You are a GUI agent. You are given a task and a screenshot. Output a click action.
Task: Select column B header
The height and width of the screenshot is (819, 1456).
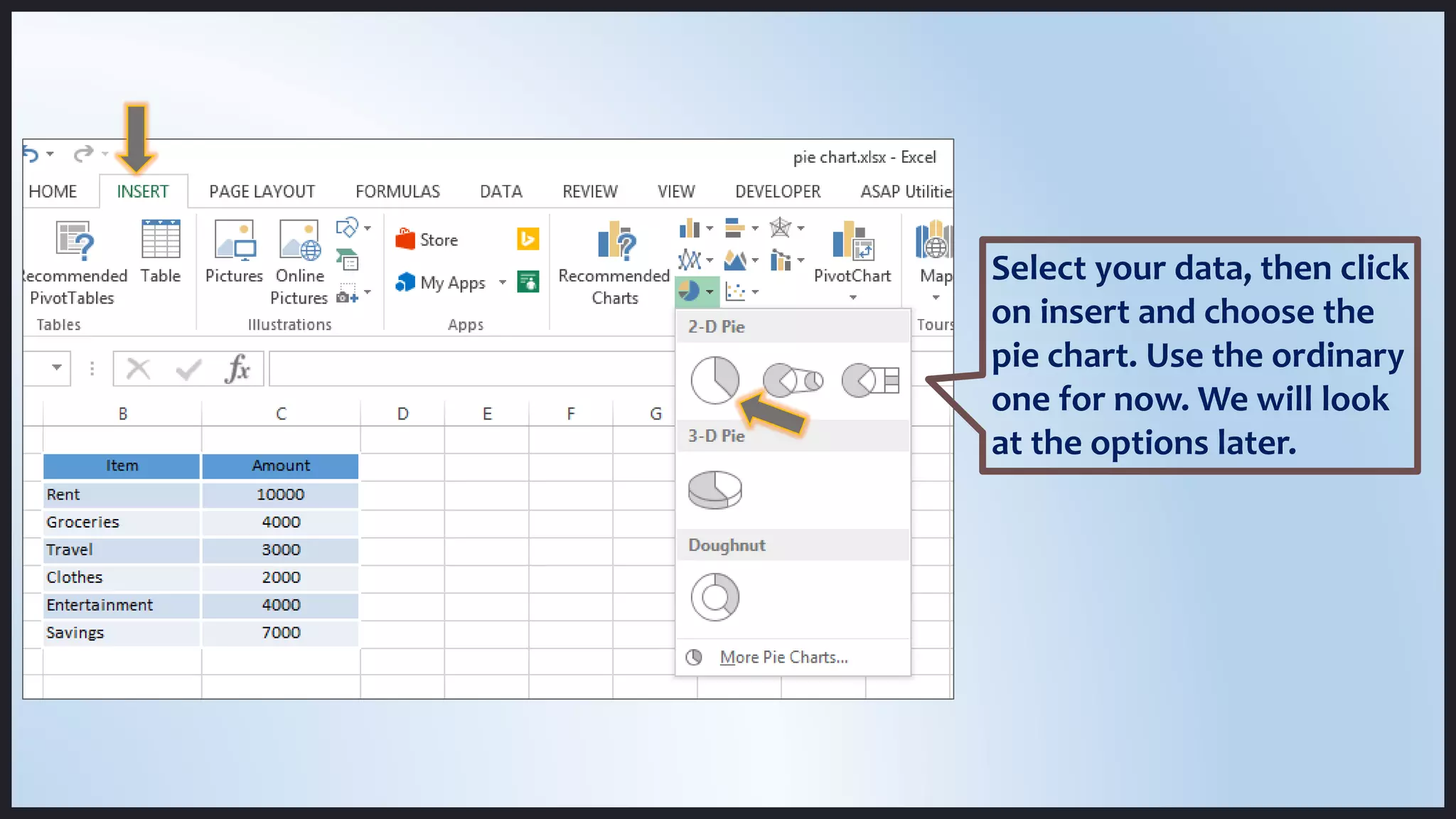[122, 414]
